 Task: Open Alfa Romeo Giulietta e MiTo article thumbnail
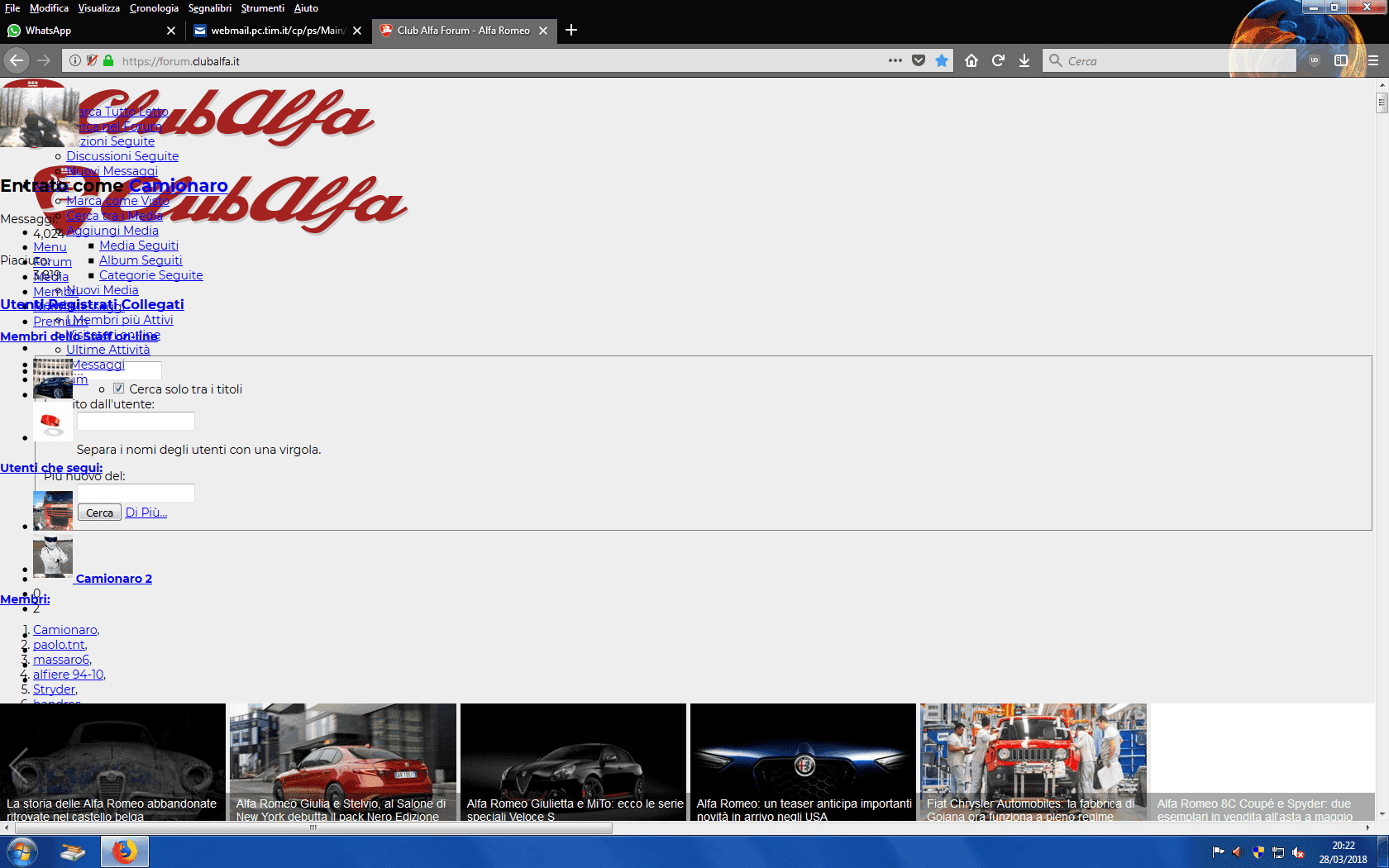(573, 762)
